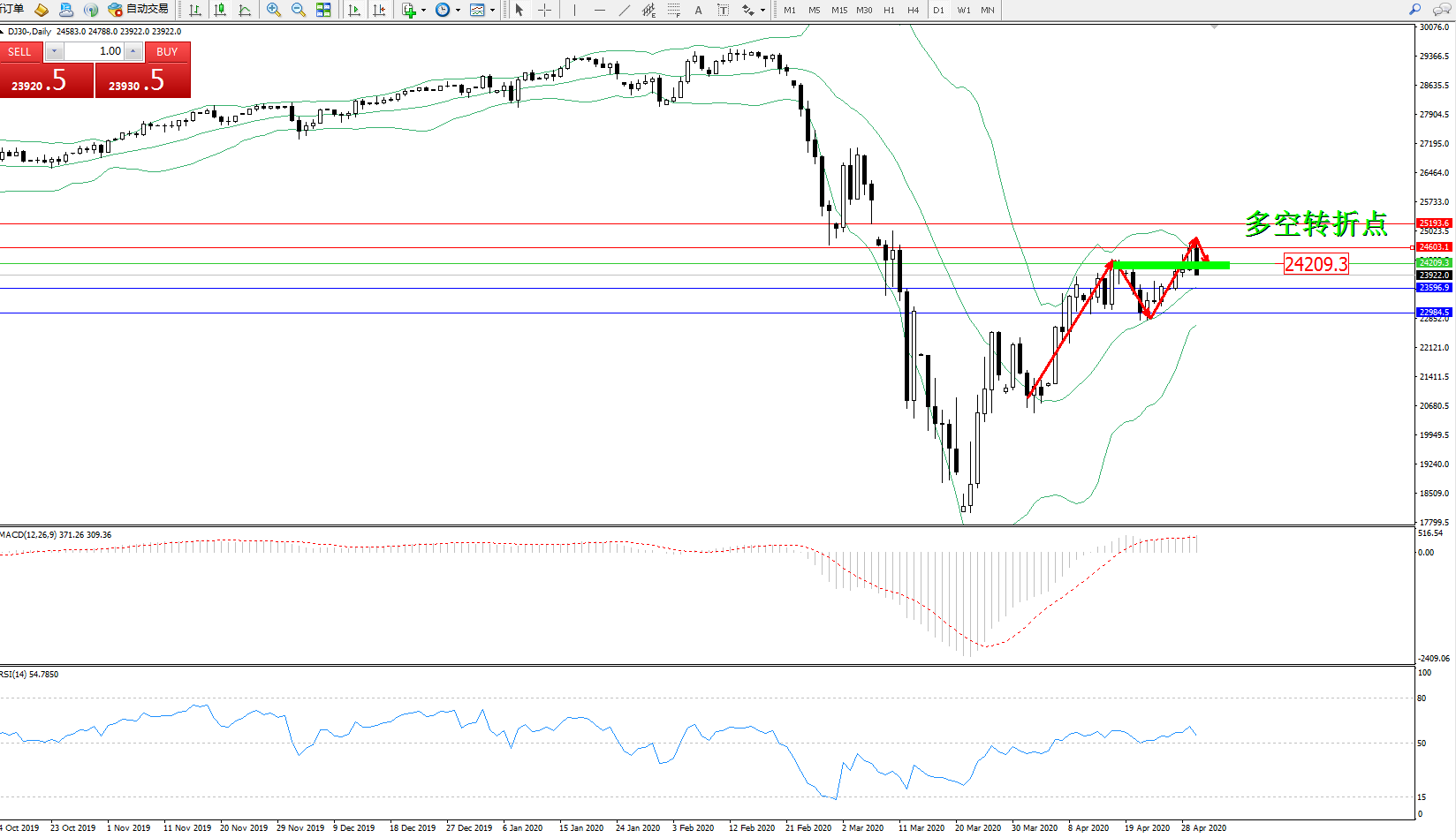1456x838 pixels.
Task: Select the trendline drawing tool
Action: [624, 10]
